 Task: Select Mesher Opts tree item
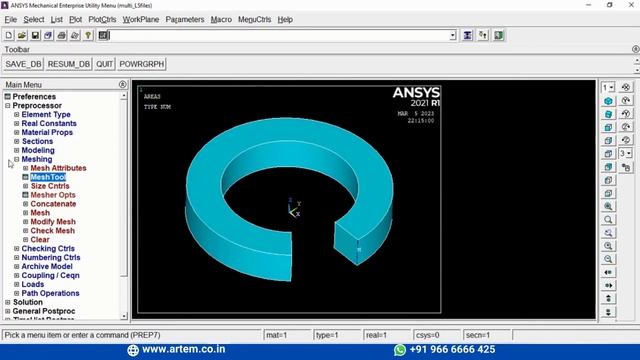click(53, 195)
